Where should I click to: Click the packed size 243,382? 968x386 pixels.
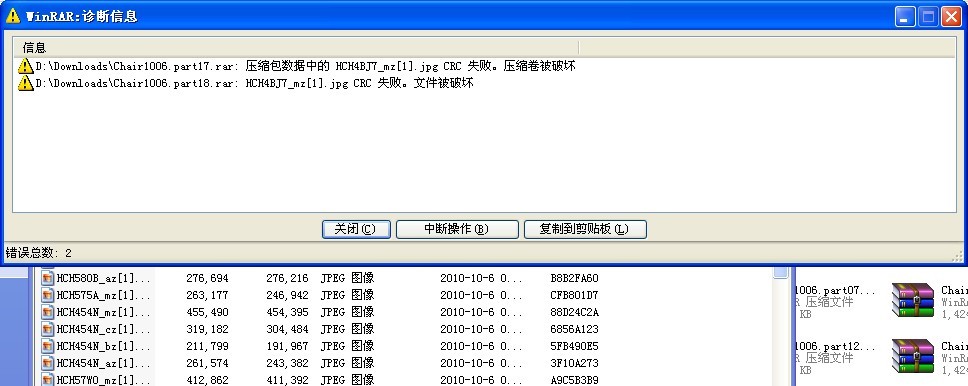287,363
